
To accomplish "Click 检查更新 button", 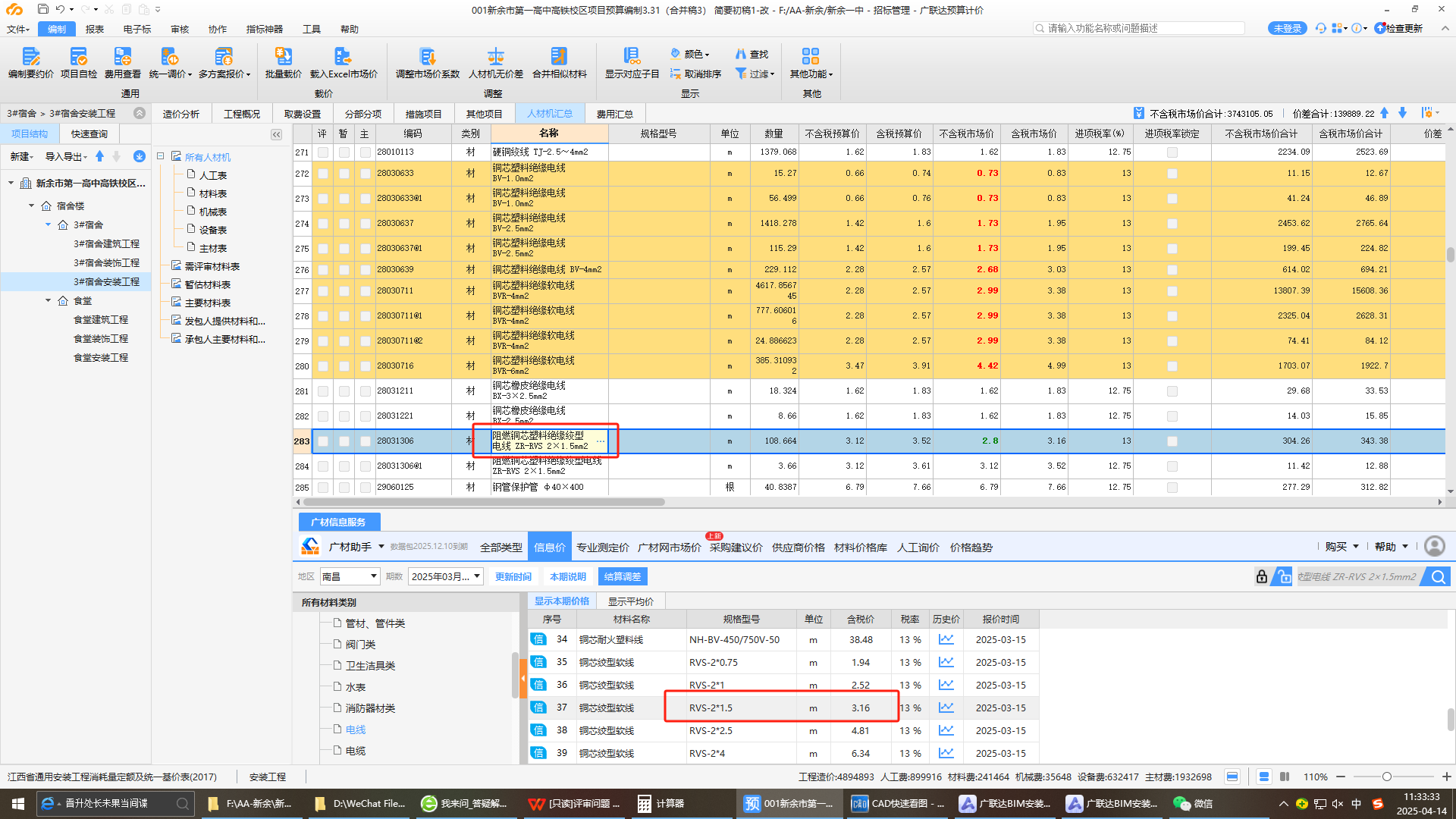I will 1399,28.
